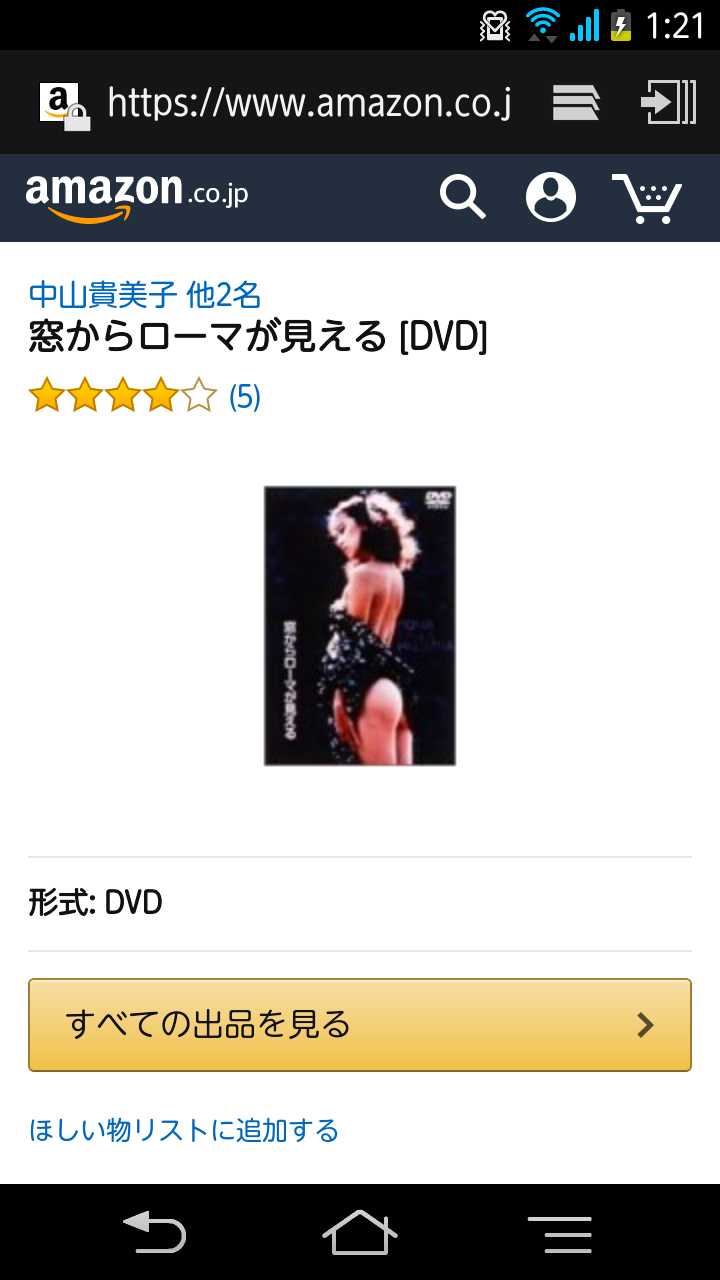The width and height of the screenshot is (720, 1280).
Task: Open the shopping cart icon
Action: [646, 198]
